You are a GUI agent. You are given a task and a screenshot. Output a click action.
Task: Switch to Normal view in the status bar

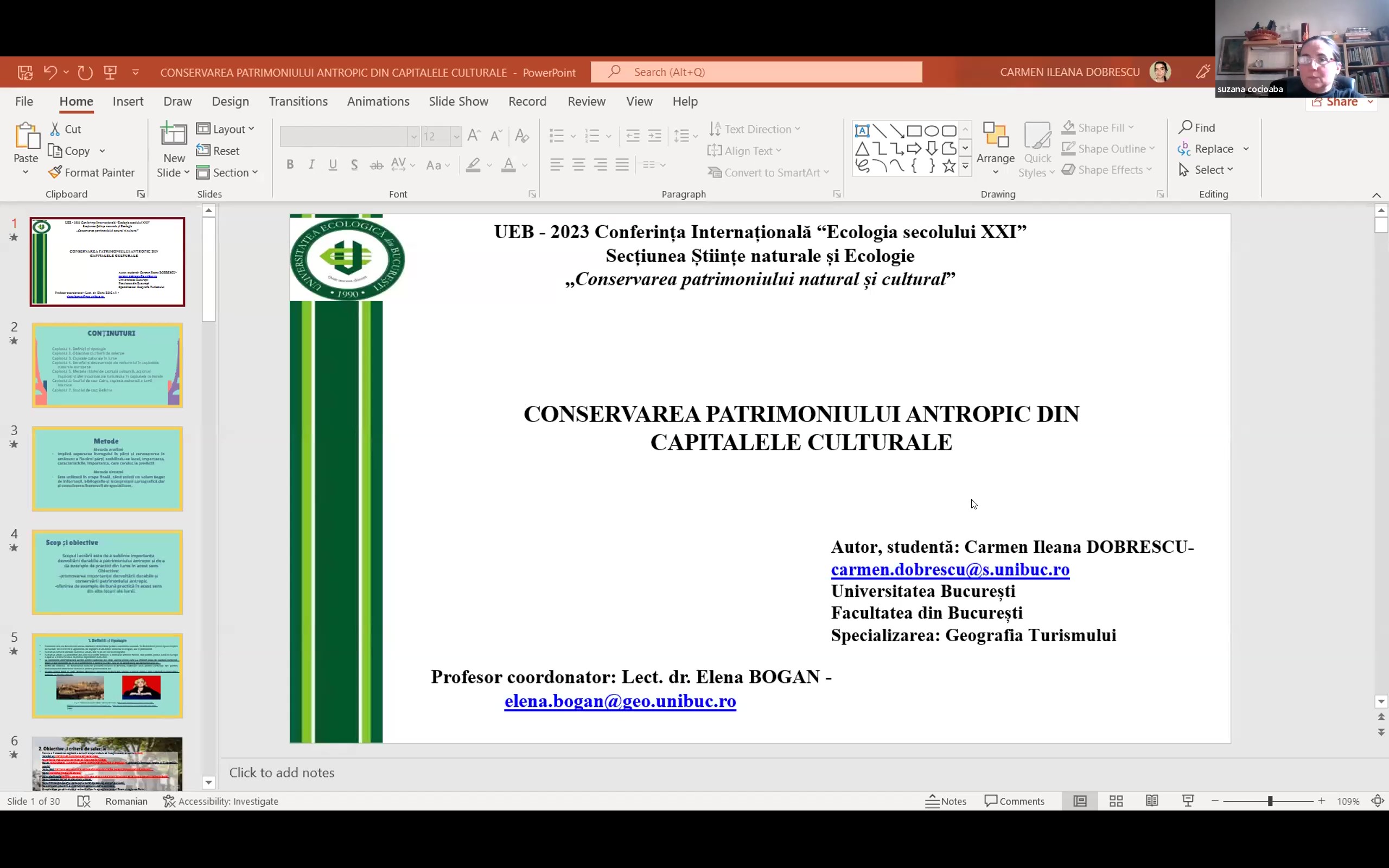tap(1080, 801)
